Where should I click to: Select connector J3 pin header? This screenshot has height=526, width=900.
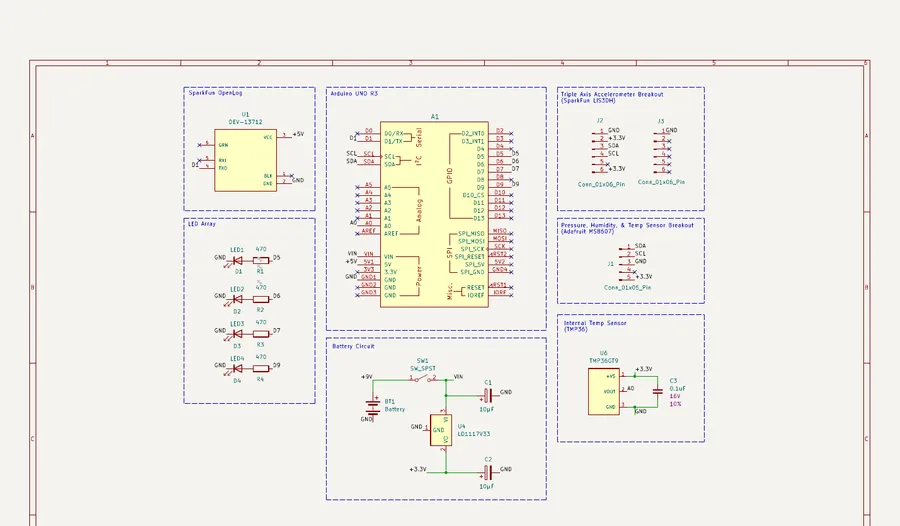662,150
